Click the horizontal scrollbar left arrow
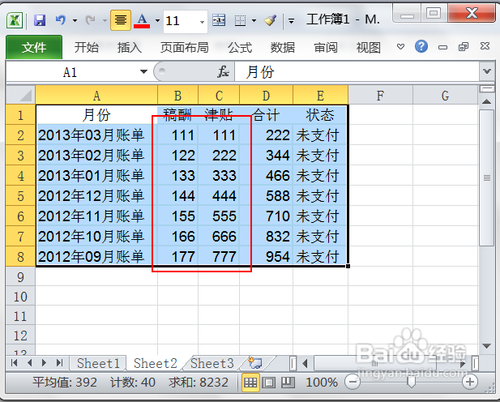This screenshot has width=500, height=402. 304,363
